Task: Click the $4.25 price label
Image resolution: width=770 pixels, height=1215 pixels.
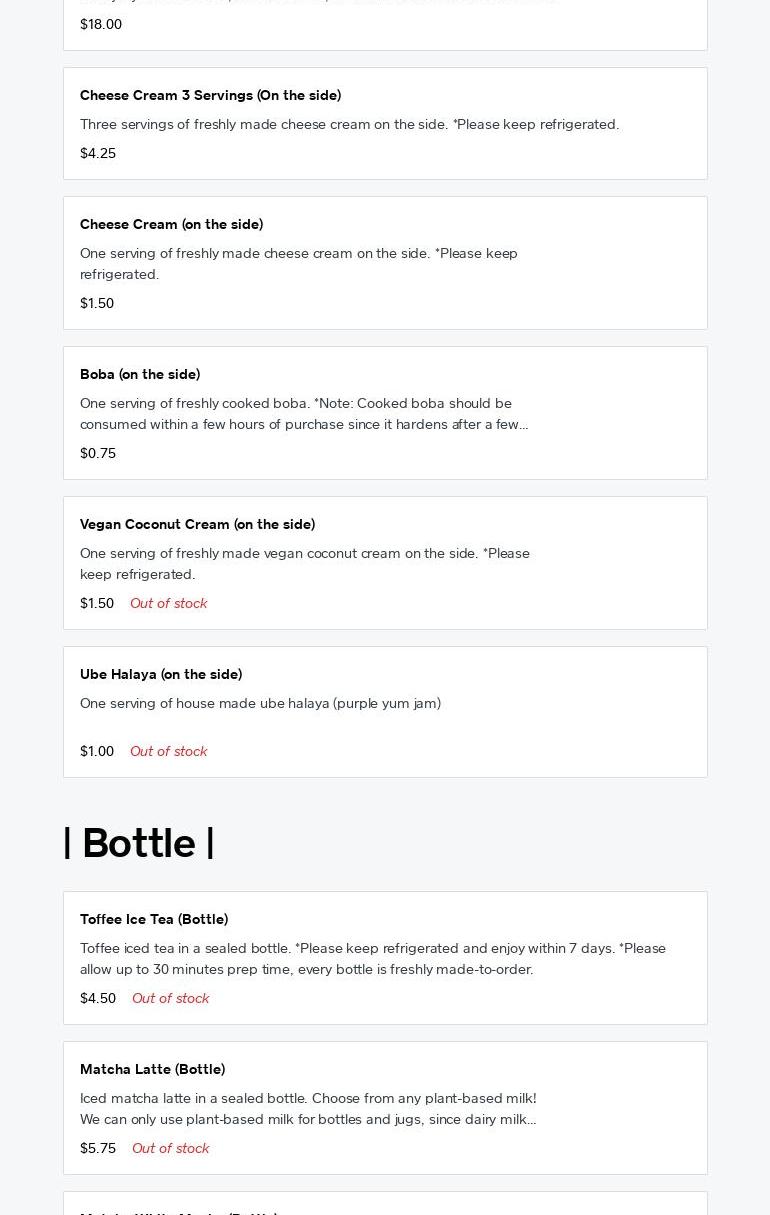Action: coord(98,153)
